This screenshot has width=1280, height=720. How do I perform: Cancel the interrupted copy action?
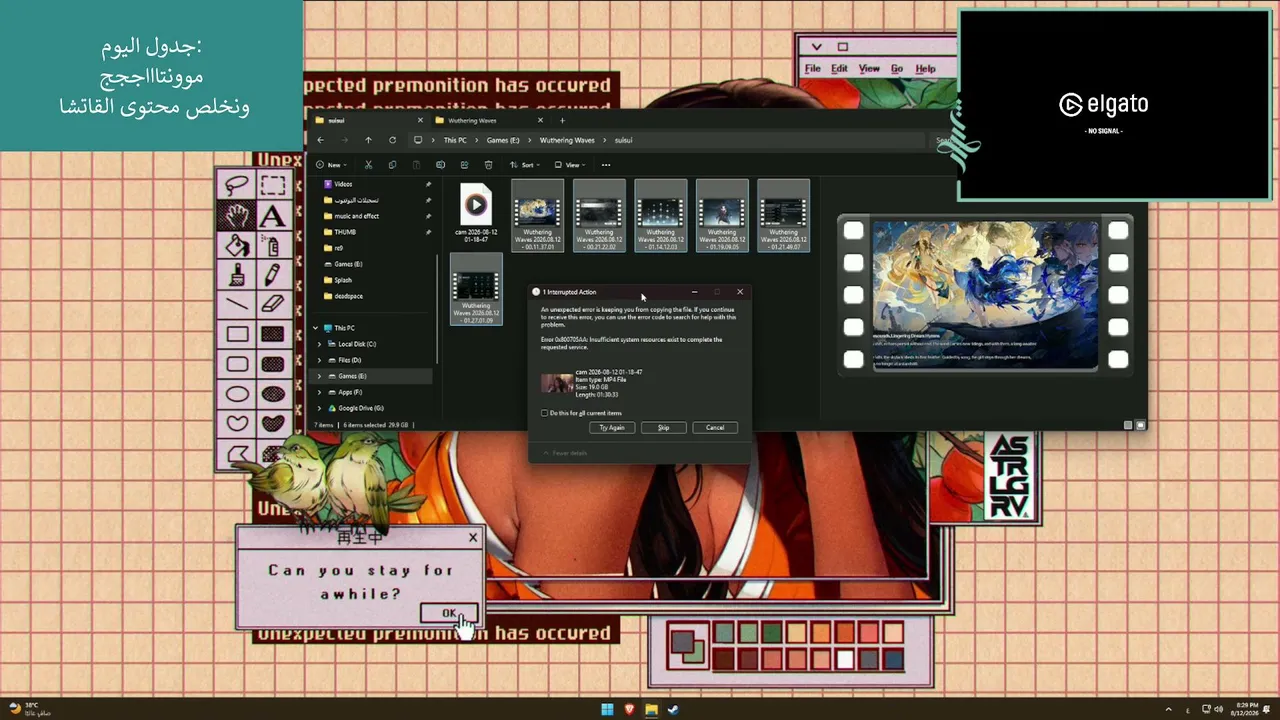point(715,427)
